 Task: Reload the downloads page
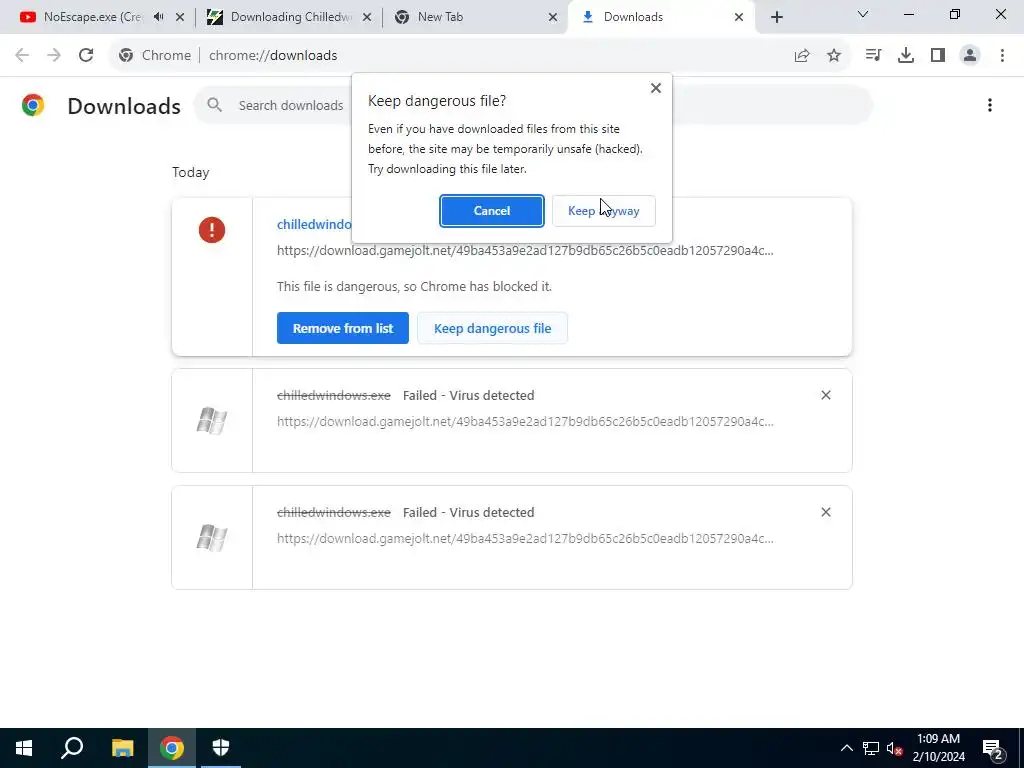pyautogui.click(x=86, y=56)
